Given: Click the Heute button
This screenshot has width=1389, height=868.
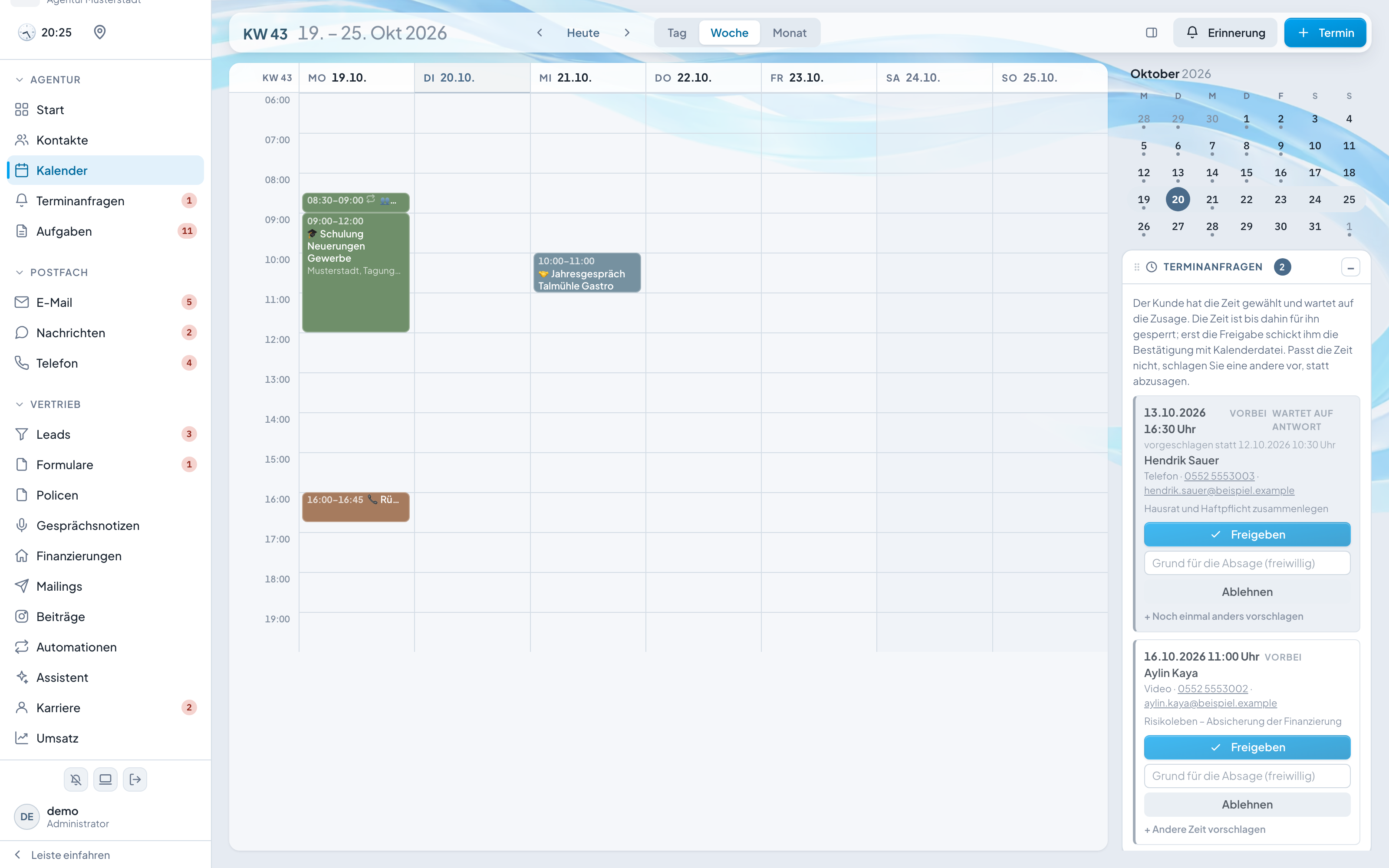Looking at the screenshot, I should click(583, 33).
